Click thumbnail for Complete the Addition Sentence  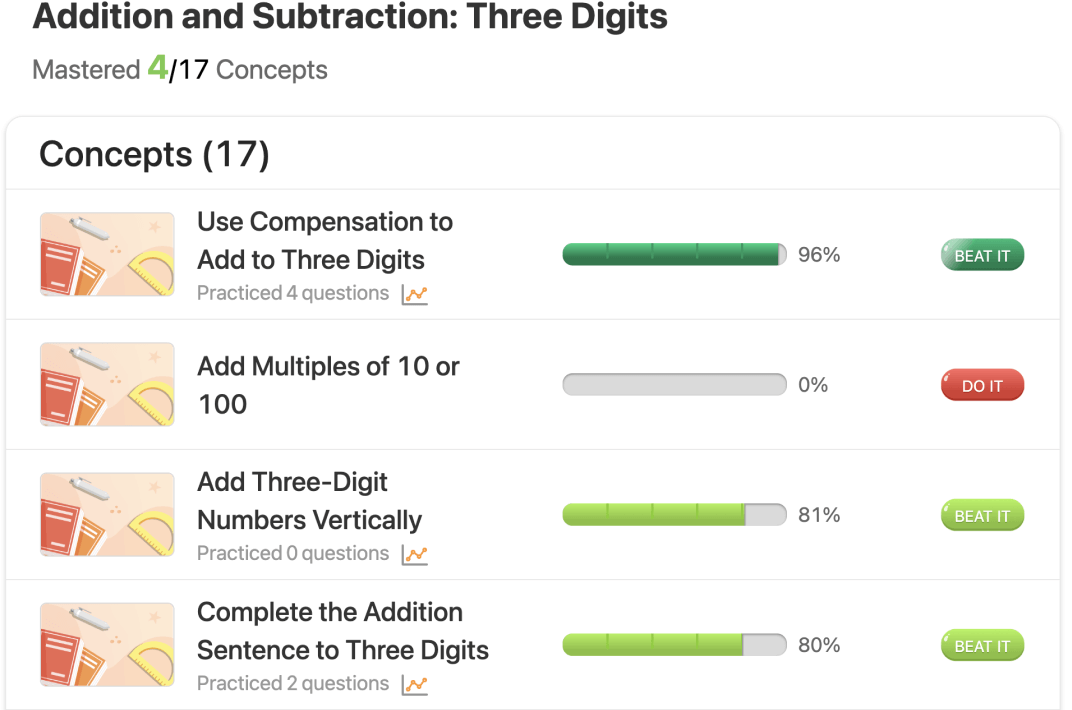(x=107, y=644)
